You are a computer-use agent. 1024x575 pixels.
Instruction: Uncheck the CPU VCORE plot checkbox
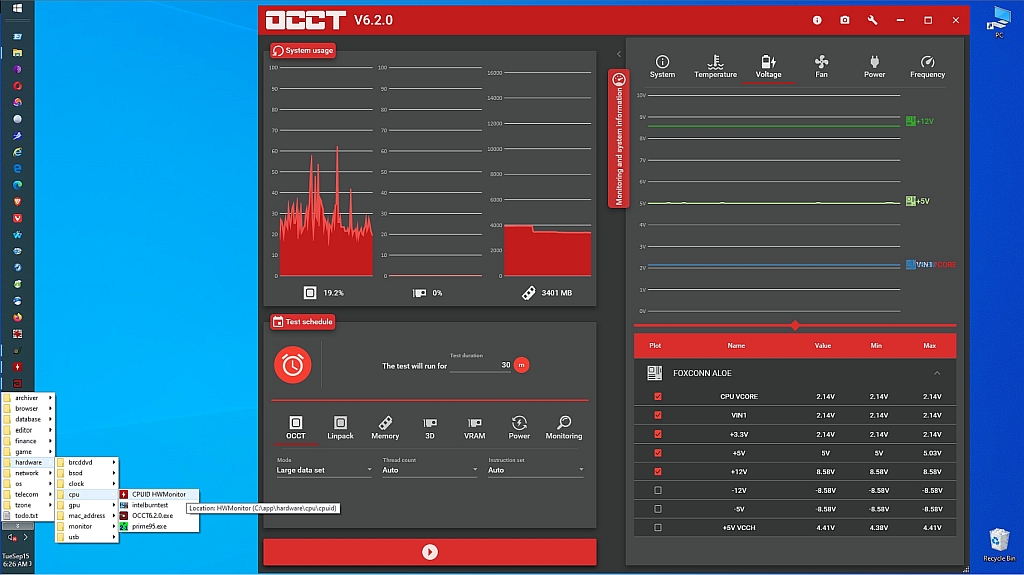[x=658, y=397]
